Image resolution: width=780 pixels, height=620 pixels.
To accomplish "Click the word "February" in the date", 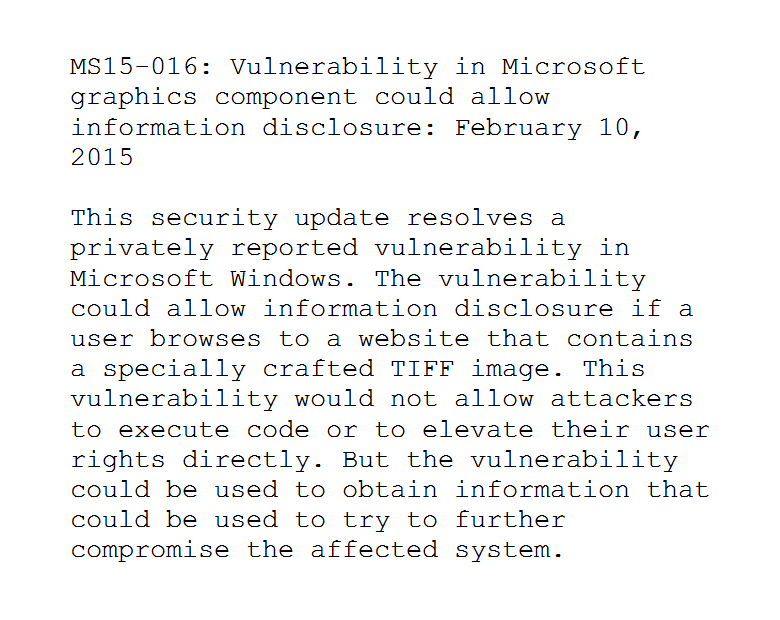I will (x=518, y=129).
